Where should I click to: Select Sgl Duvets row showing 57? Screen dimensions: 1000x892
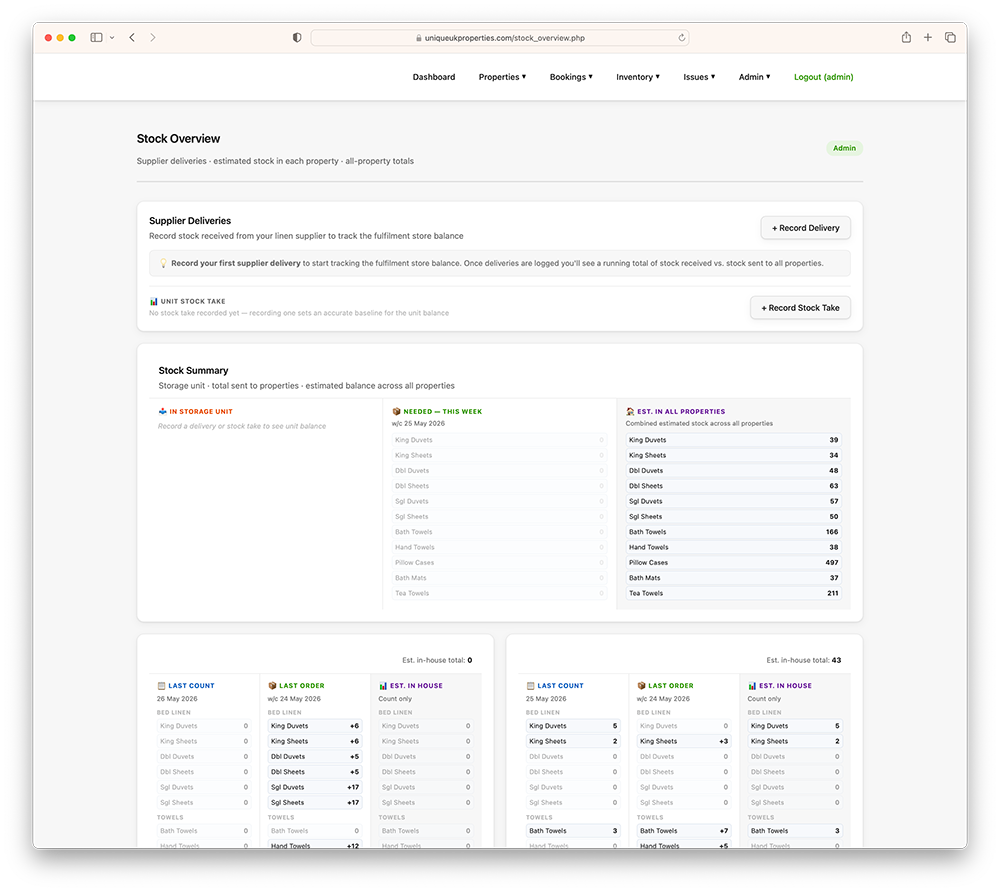click(733, 501)
